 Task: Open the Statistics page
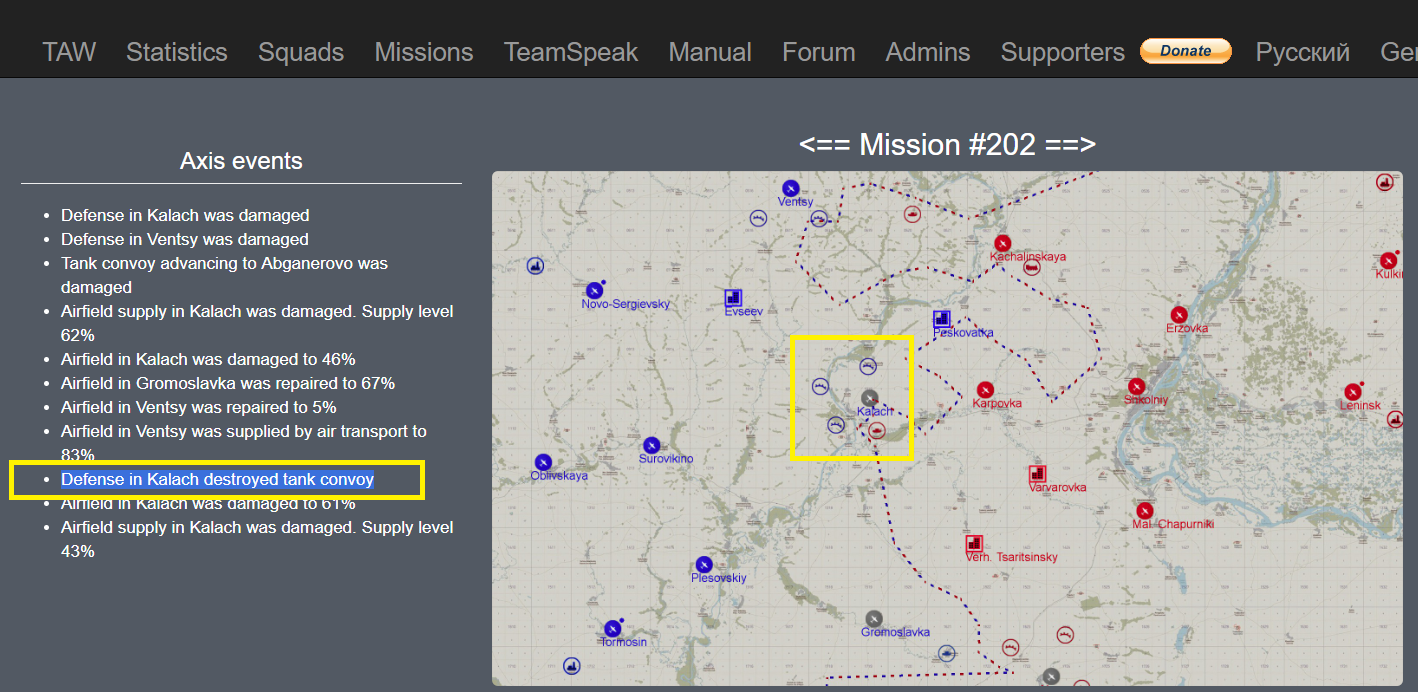click(x=177, y=52)
